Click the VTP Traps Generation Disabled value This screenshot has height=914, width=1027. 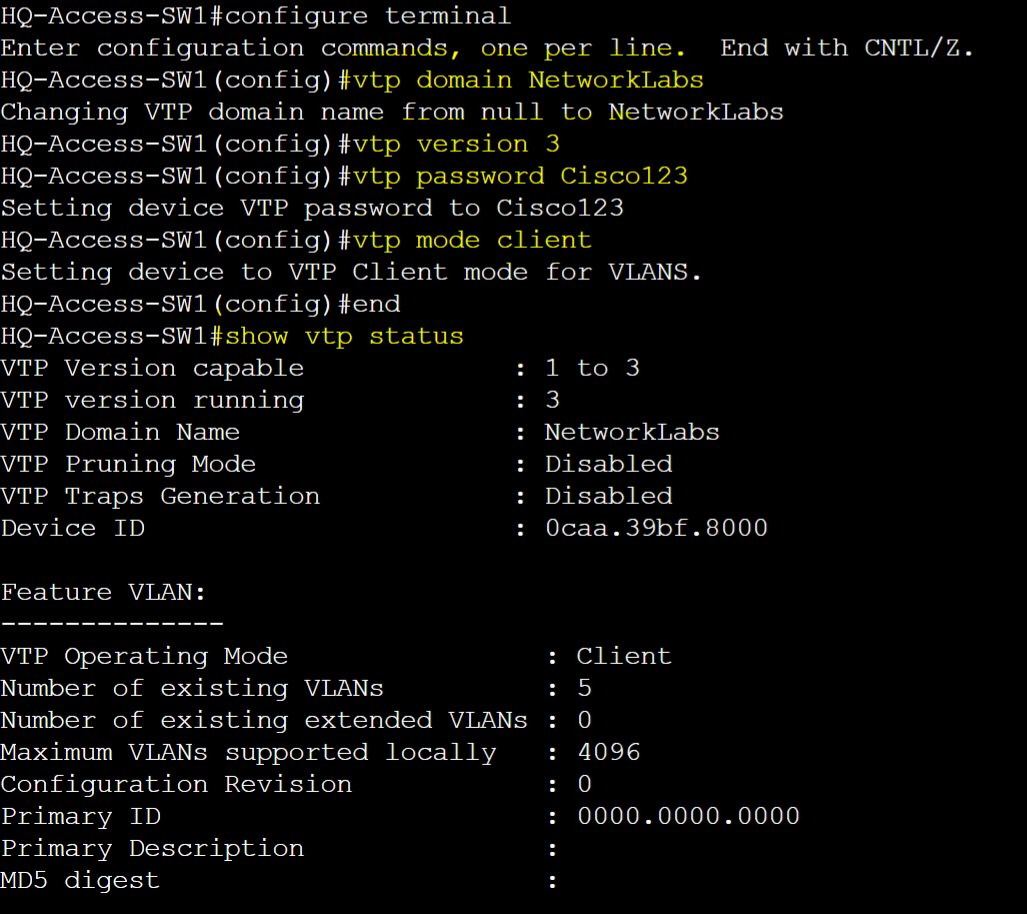608,497
